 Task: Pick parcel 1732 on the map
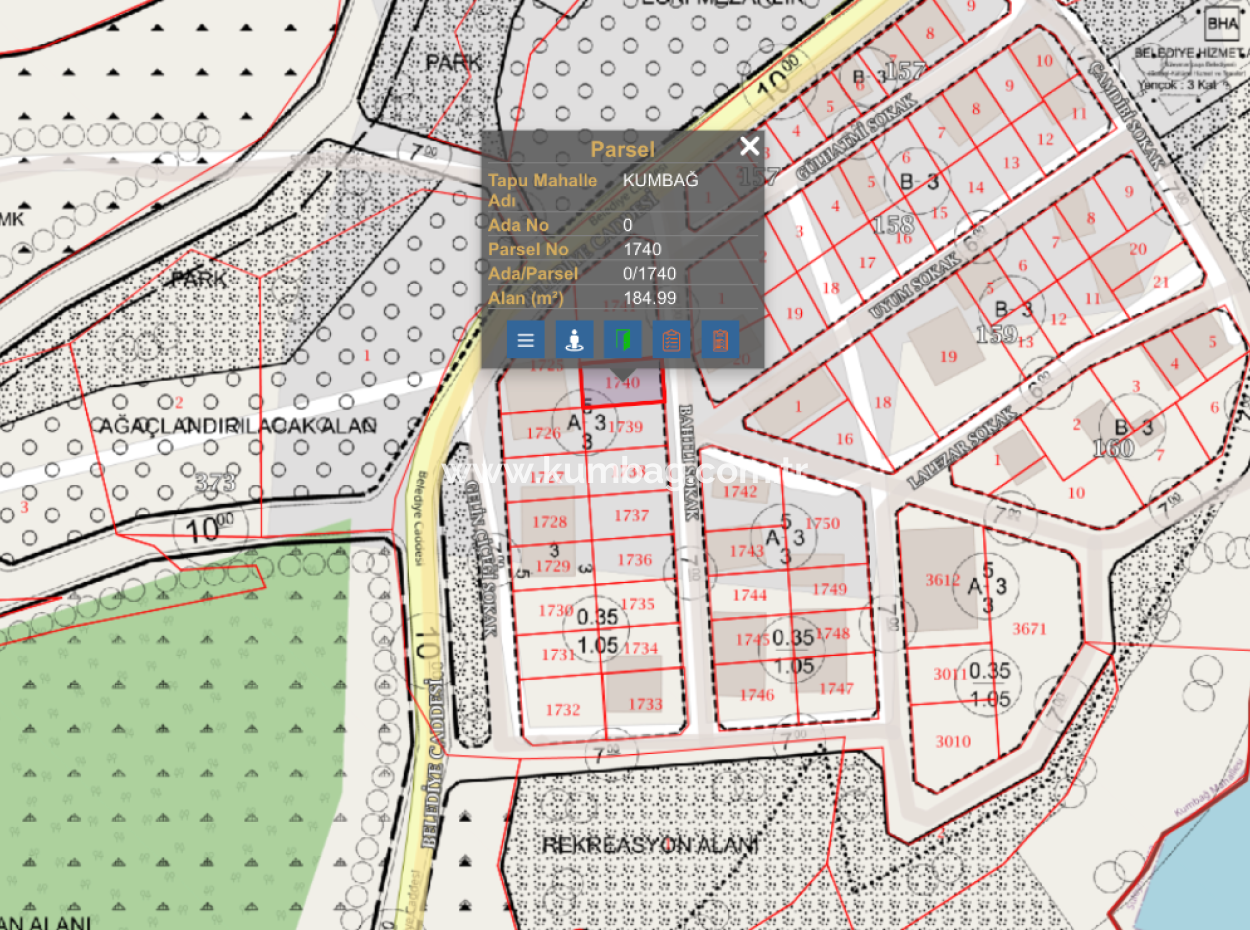[562, 710]
